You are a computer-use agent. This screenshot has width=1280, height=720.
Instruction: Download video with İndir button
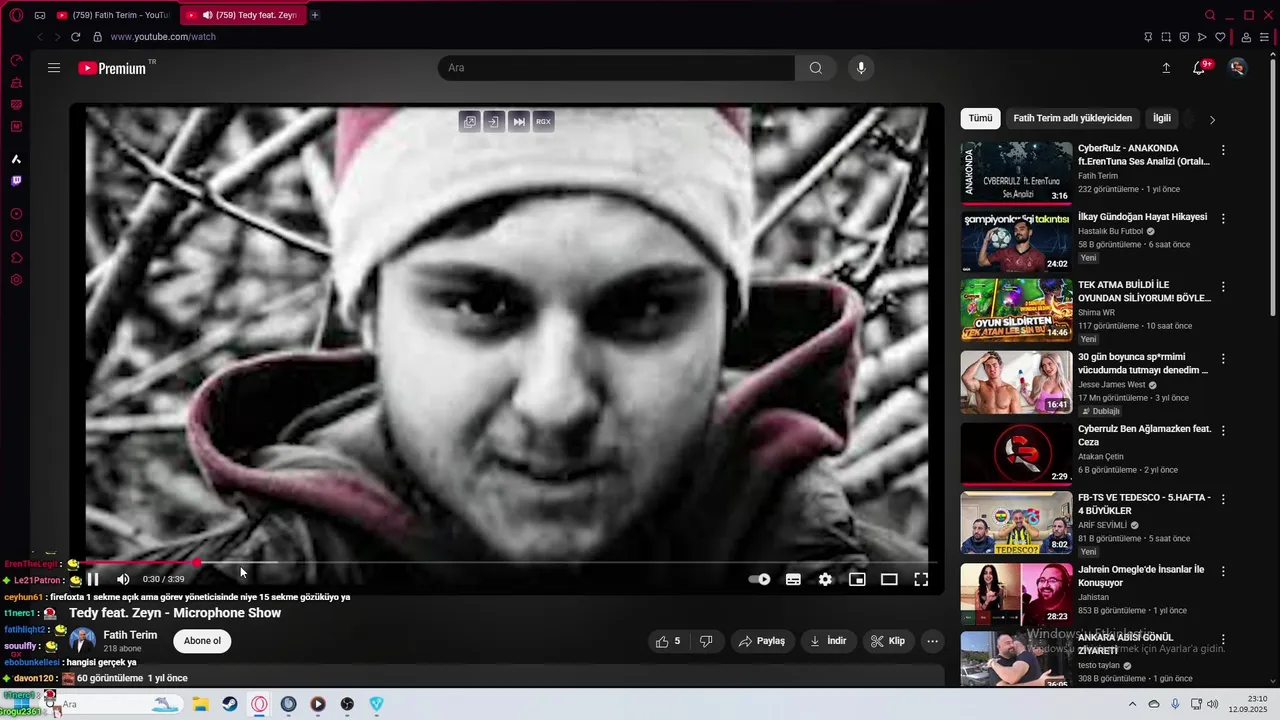[x=828, y=641]
